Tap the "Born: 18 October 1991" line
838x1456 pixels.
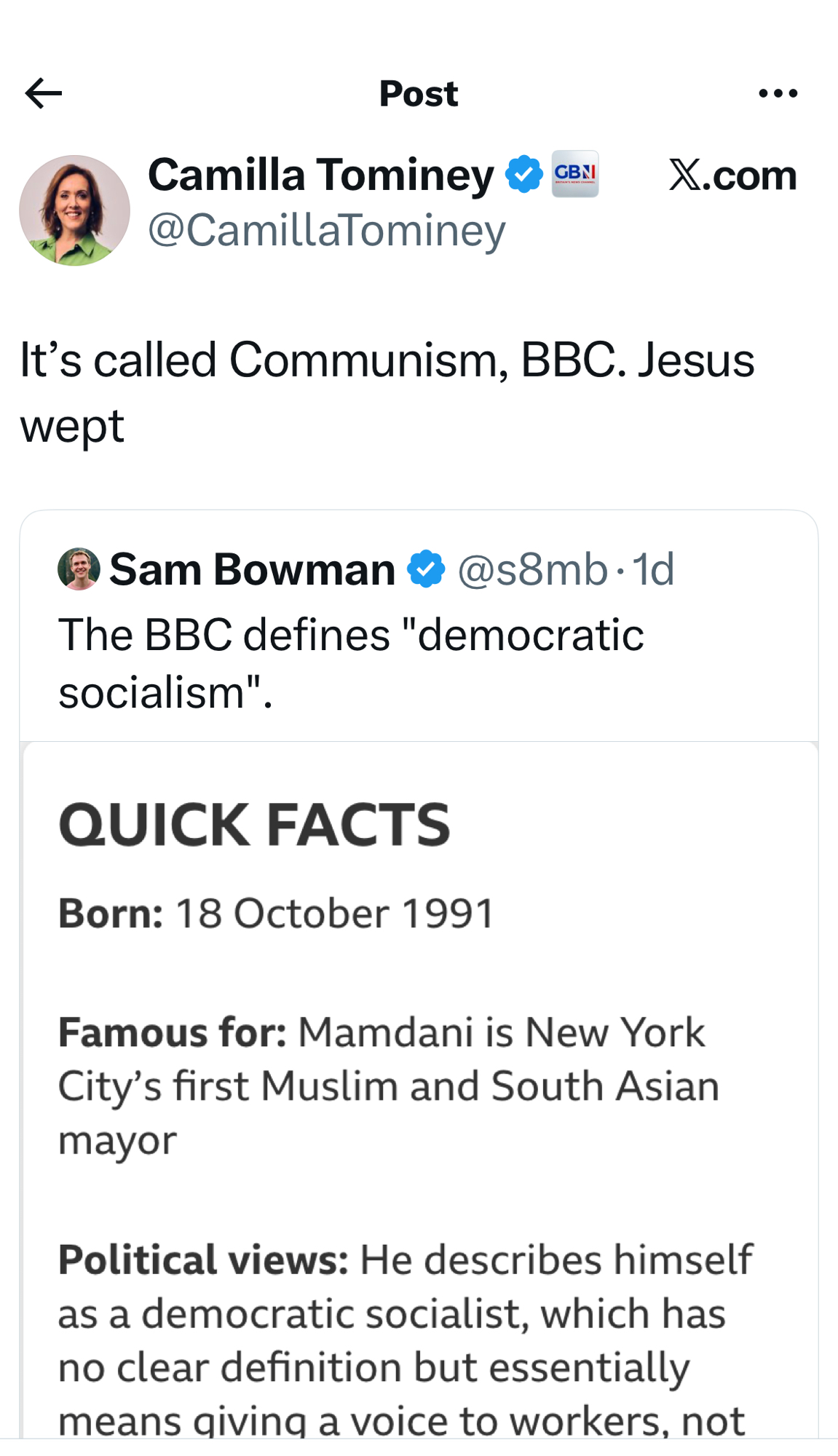coord(276,913)
